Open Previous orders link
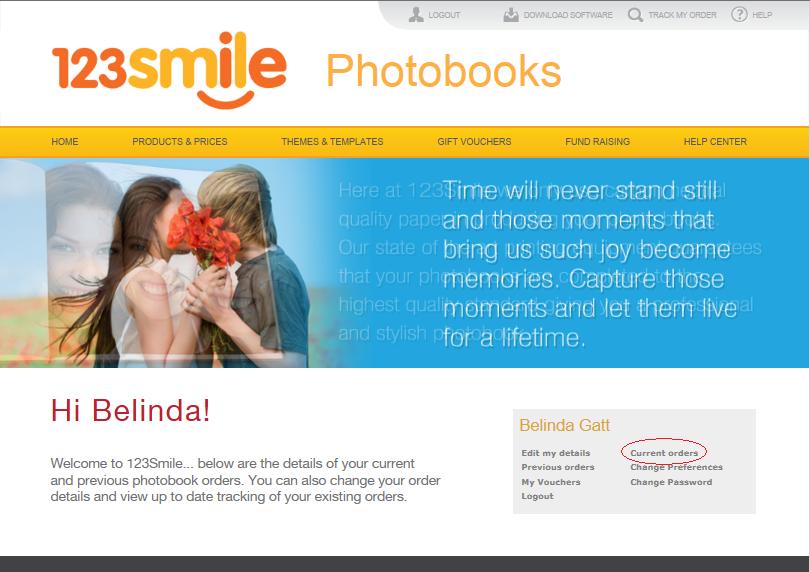The height and width of the screenshot is (572, 810). pyautogui.click(x=558, y=467)
